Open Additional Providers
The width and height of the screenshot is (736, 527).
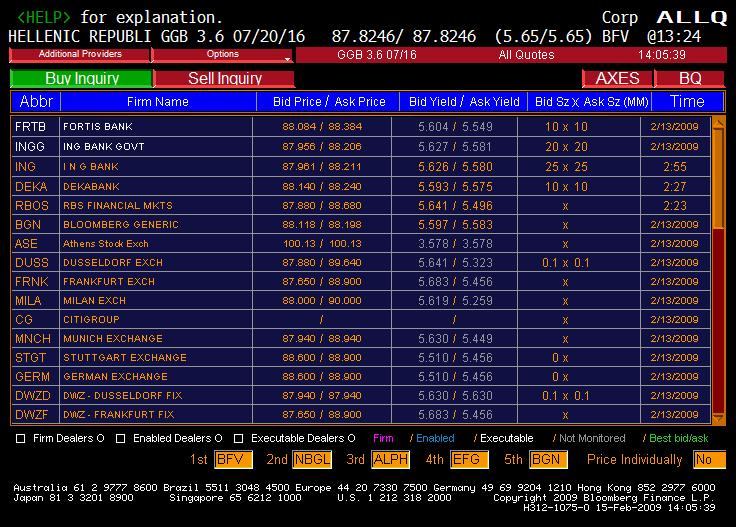pos(80,54)
